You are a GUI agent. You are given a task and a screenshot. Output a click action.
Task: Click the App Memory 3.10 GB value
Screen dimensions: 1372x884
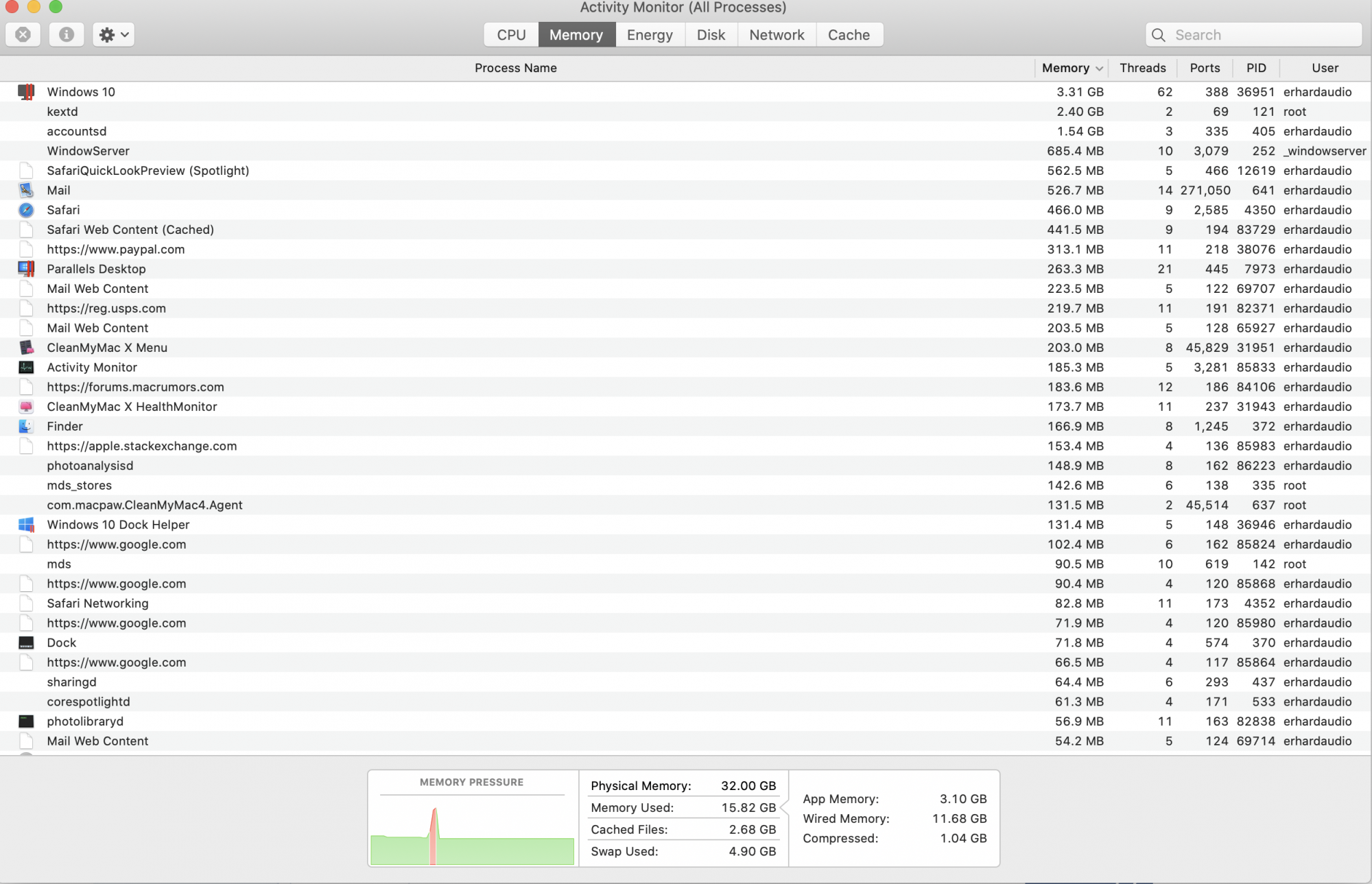[963, 799]
